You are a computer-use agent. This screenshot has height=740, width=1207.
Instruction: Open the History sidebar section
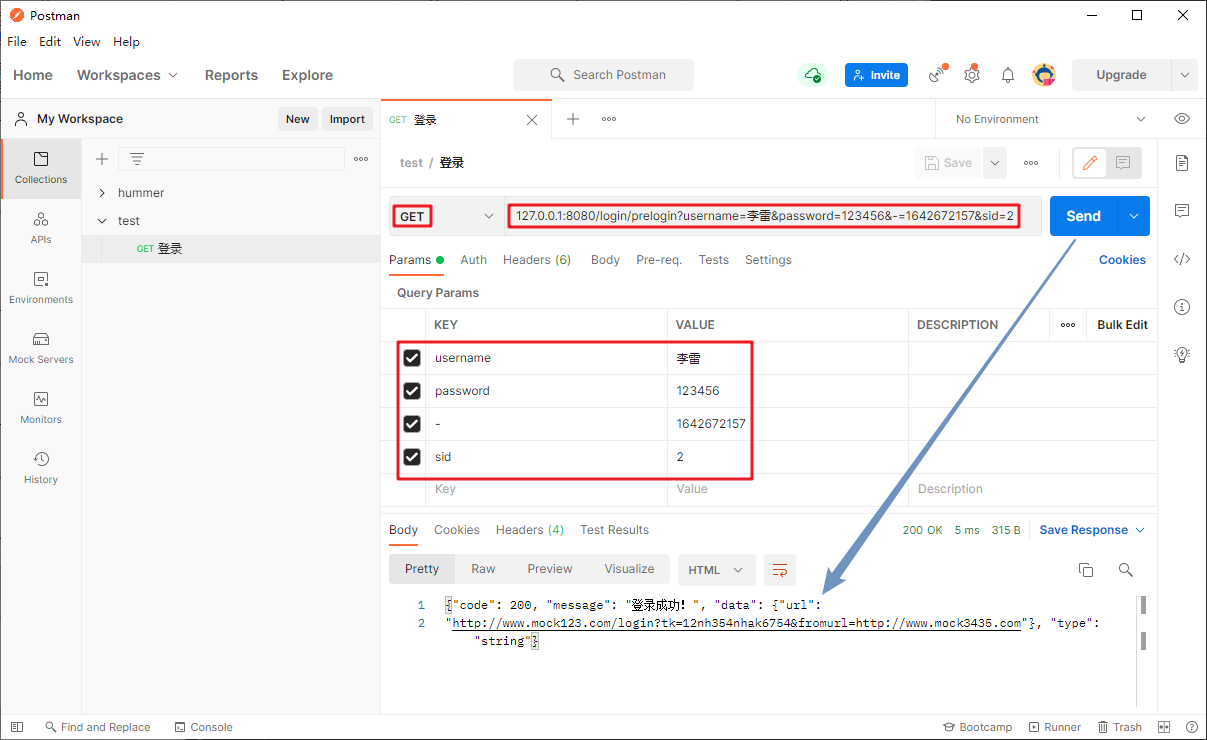[41, 468]
